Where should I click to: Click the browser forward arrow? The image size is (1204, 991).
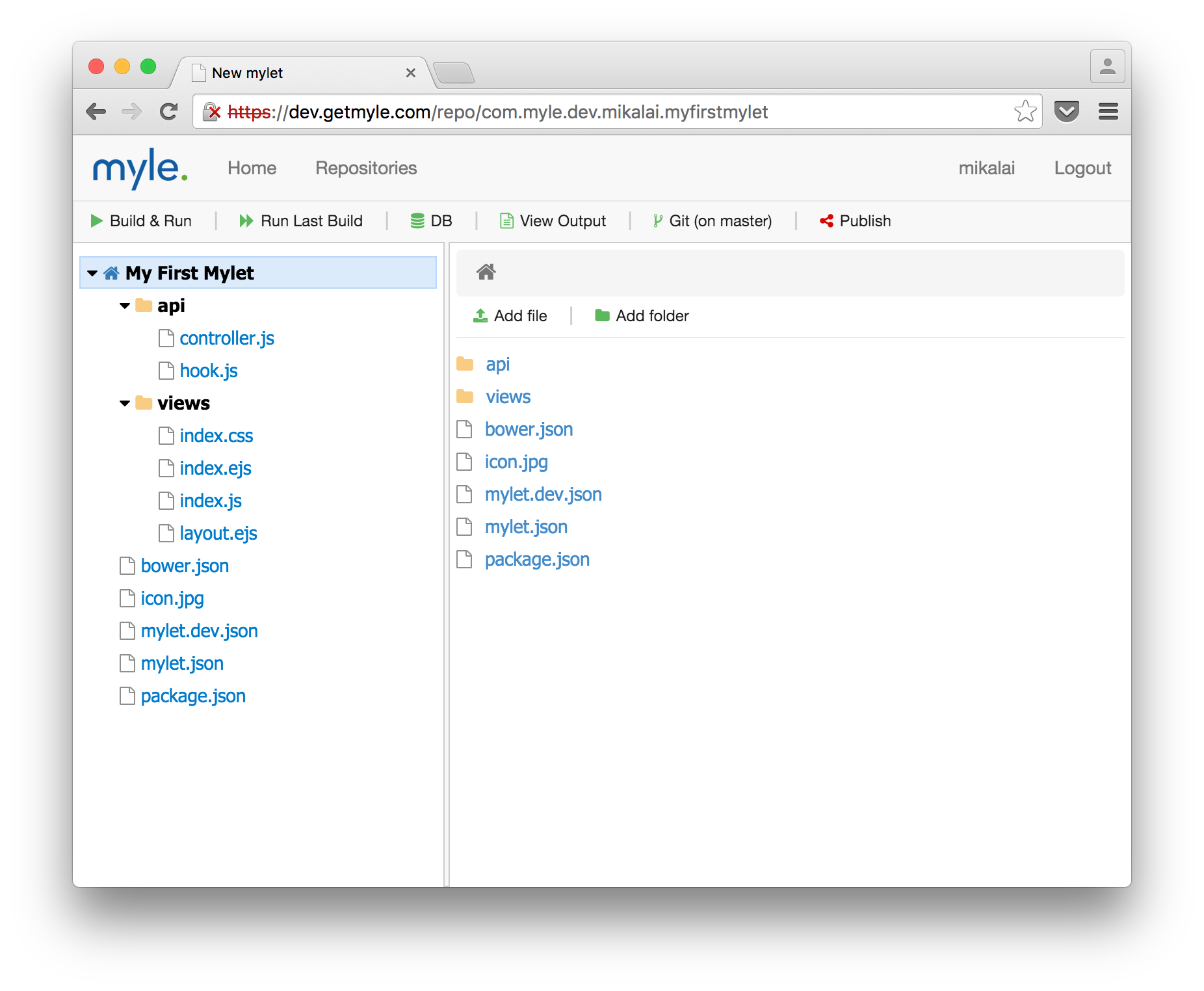point(131,111)
